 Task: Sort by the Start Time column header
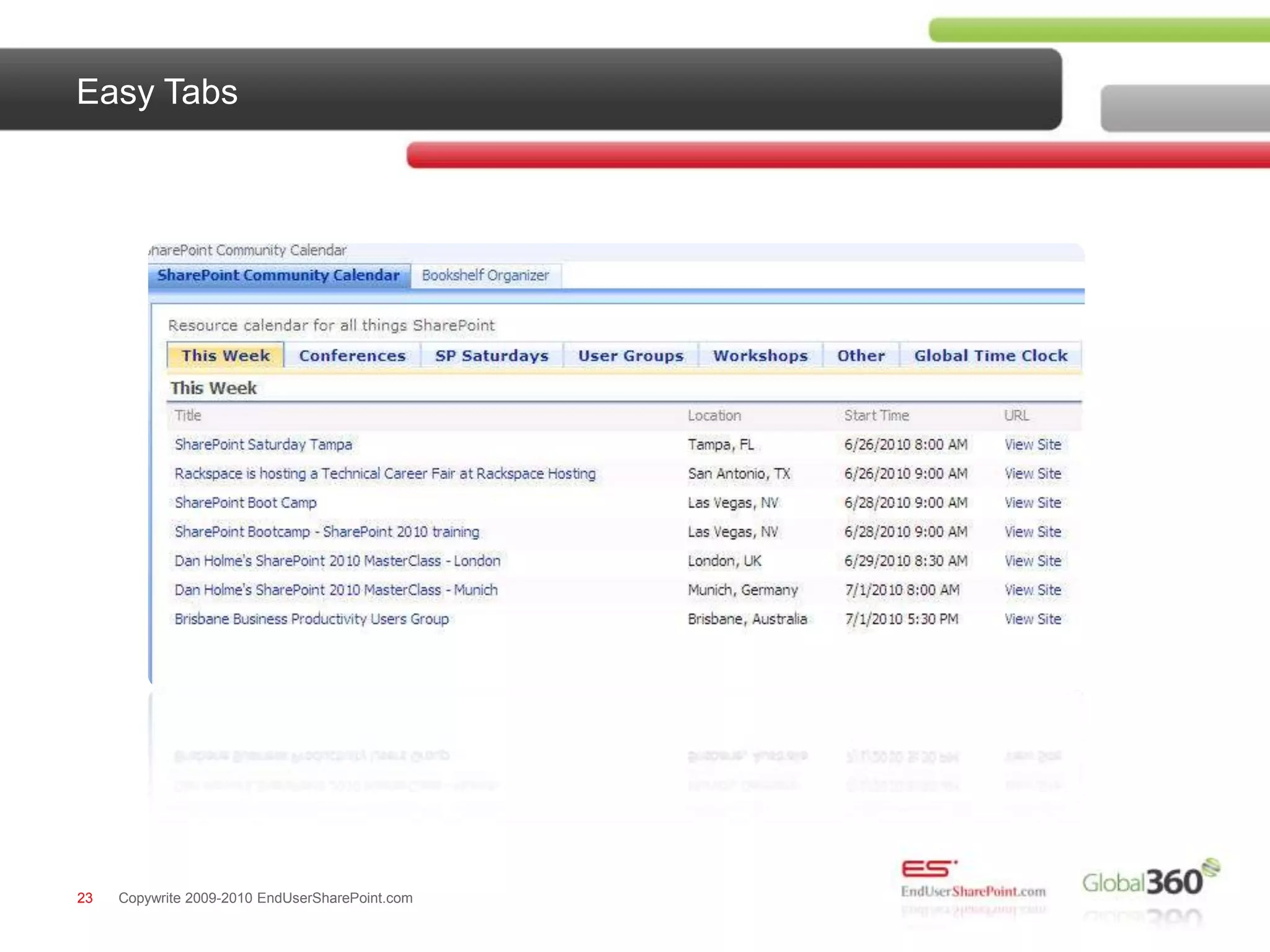(876, 415)
